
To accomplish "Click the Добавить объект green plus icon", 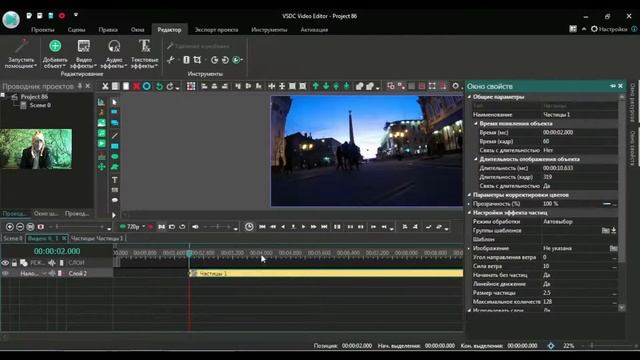I will [55, 46].
